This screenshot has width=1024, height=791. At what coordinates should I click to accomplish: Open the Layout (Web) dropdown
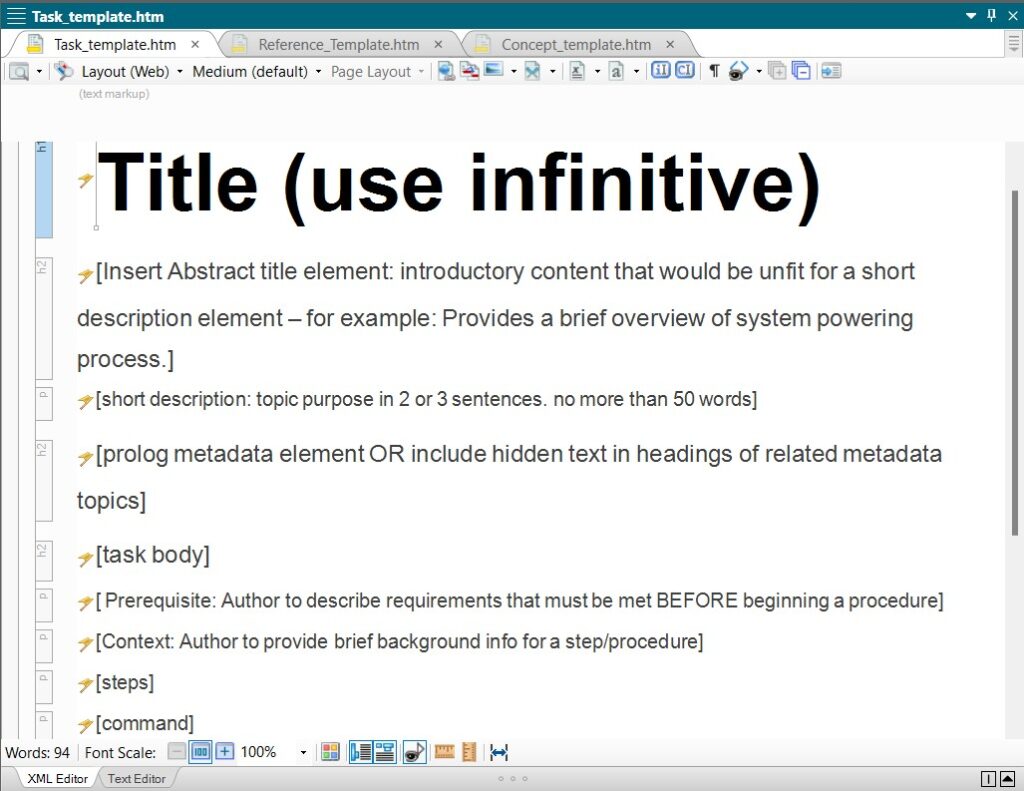click(180, 71)
